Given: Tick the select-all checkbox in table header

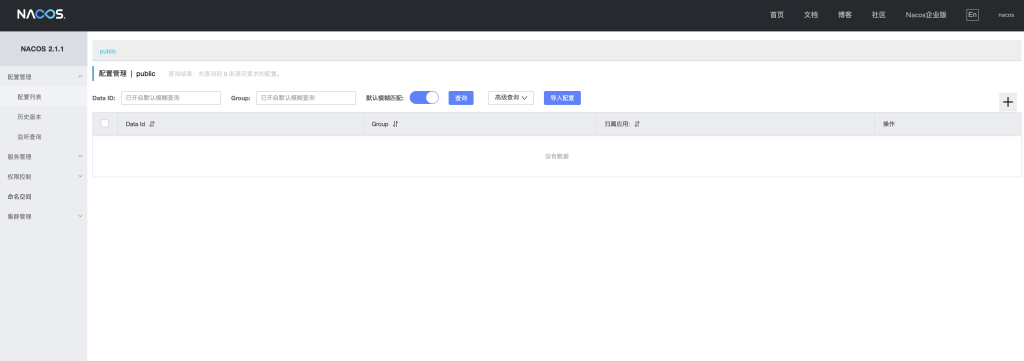Looking at the screenshot, I should coord(104,123).
